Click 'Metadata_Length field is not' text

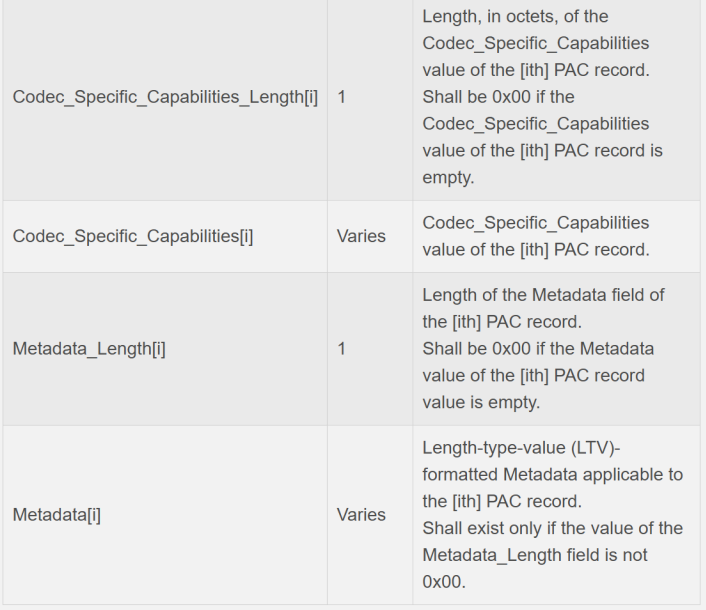pos(535,555)
